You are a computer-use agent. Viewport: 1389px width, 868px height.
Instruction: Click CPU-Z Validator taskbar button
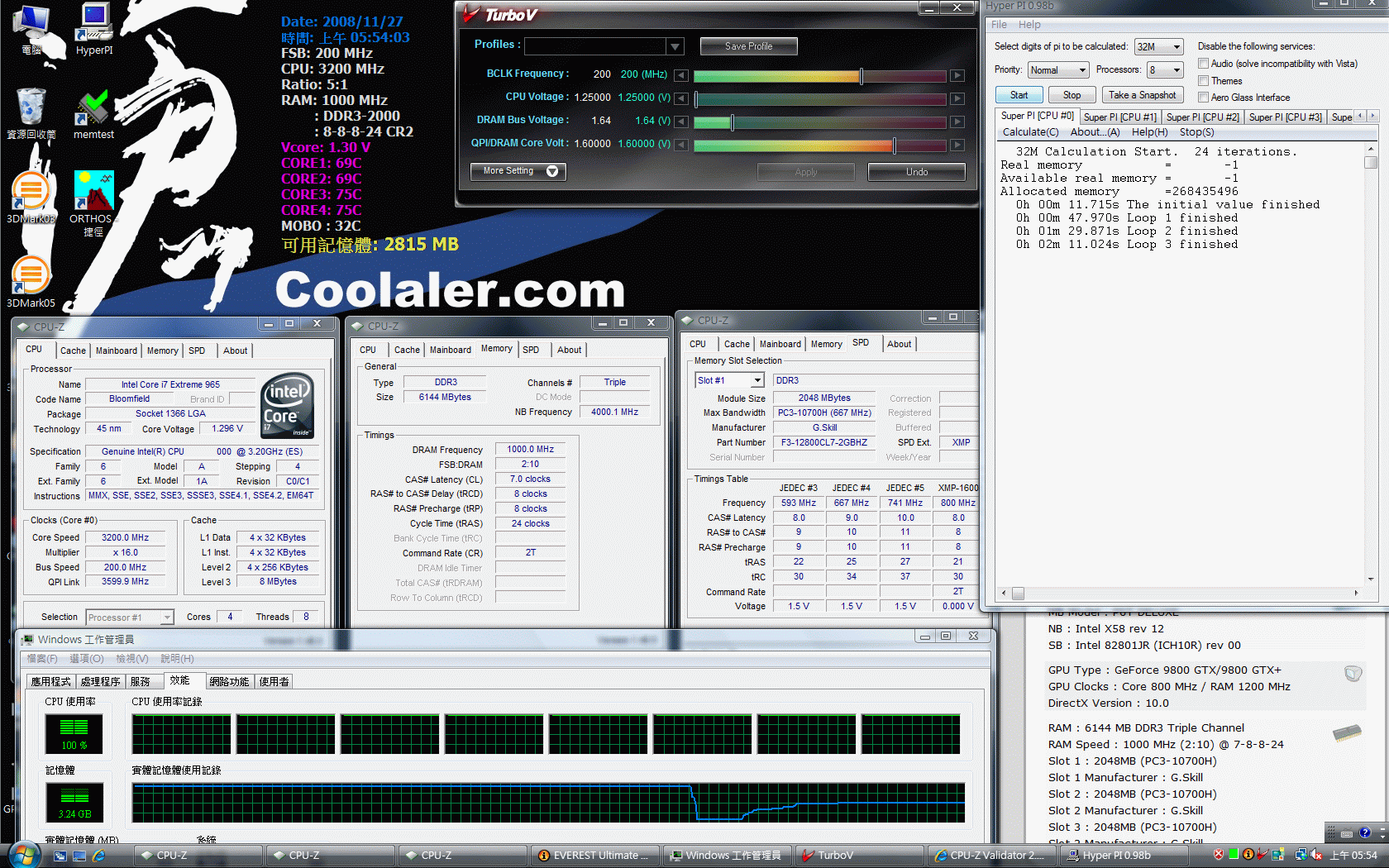(x=991, y=856)
